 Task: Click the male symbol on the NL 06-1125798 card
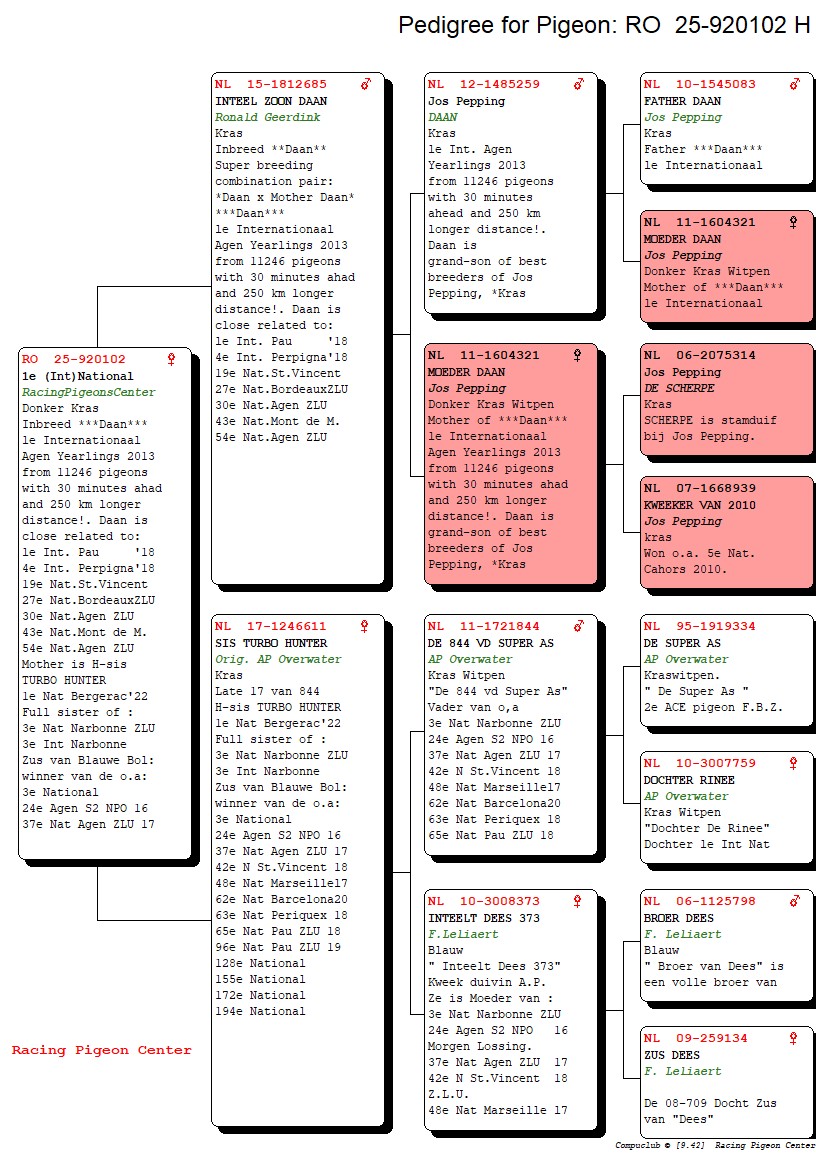pos(794,901)
